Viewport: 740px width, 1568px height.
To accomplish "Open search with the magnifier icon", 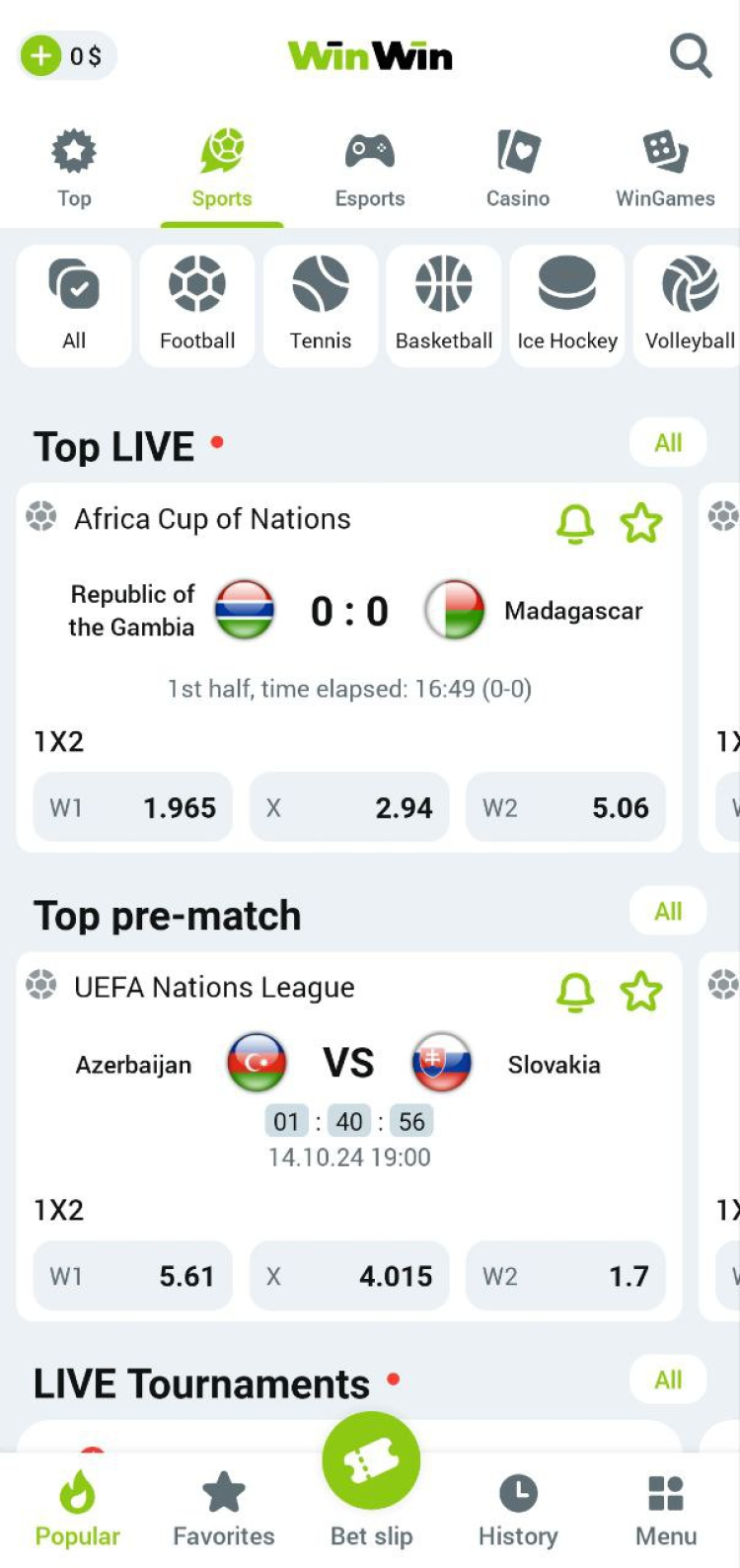I will (x=690, y=56).
